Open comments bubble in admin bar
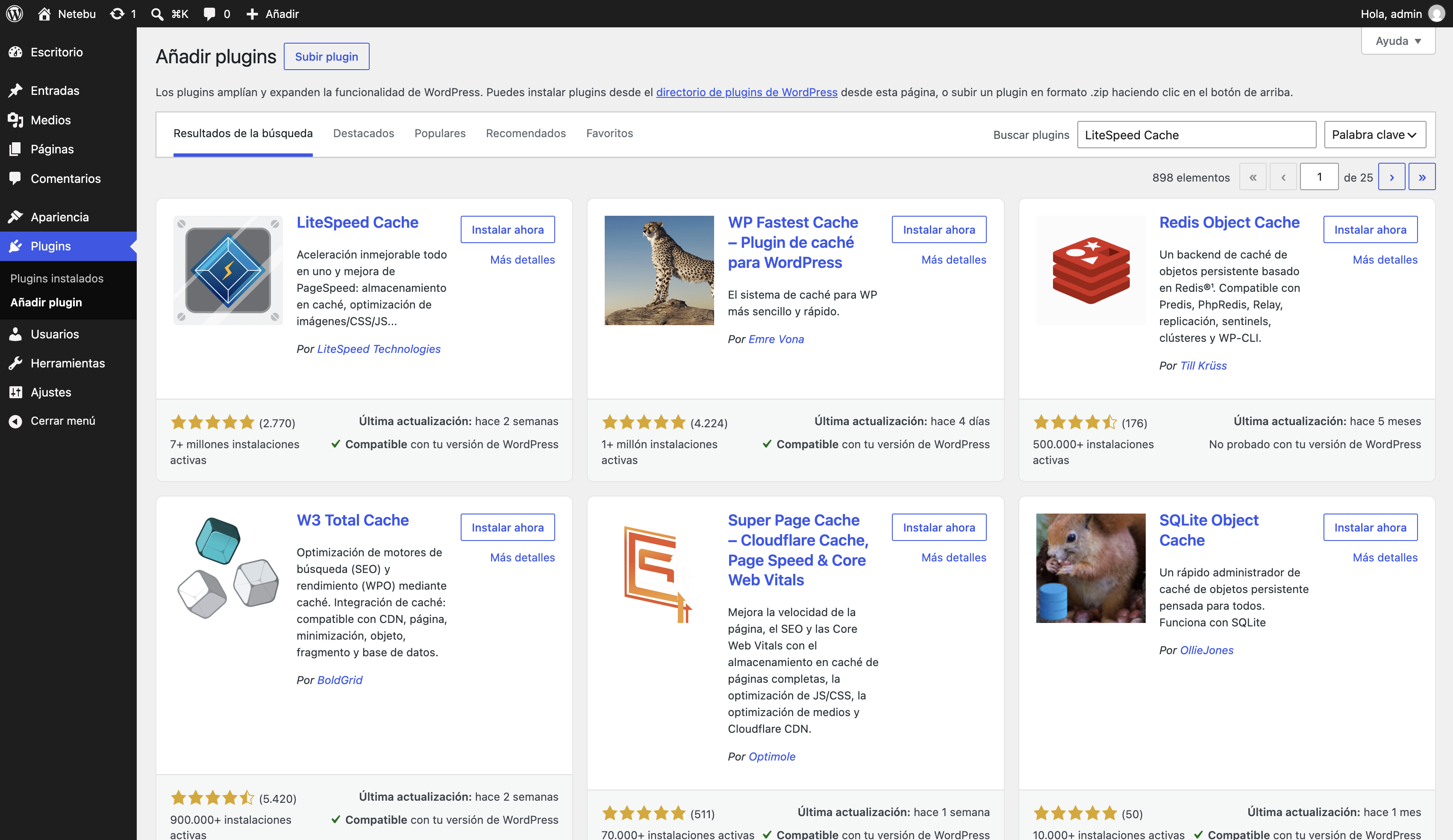Viewport: 1453px width, 840px height. click(x=209, y=14)
